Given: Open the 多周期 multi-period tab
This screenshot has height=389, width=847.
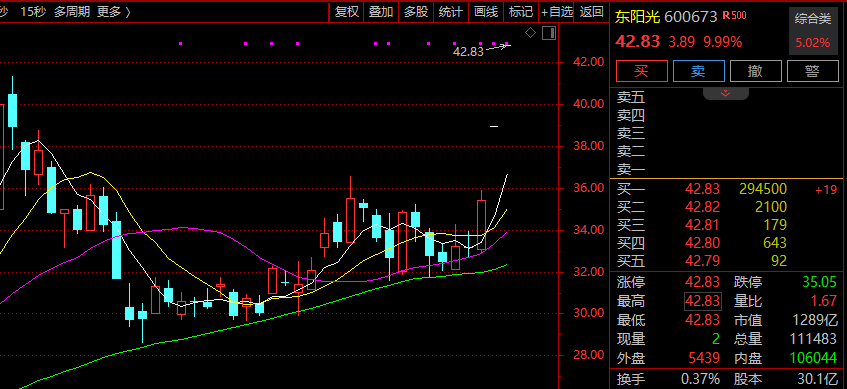Looking at the screenshot, I should (71, 12).
